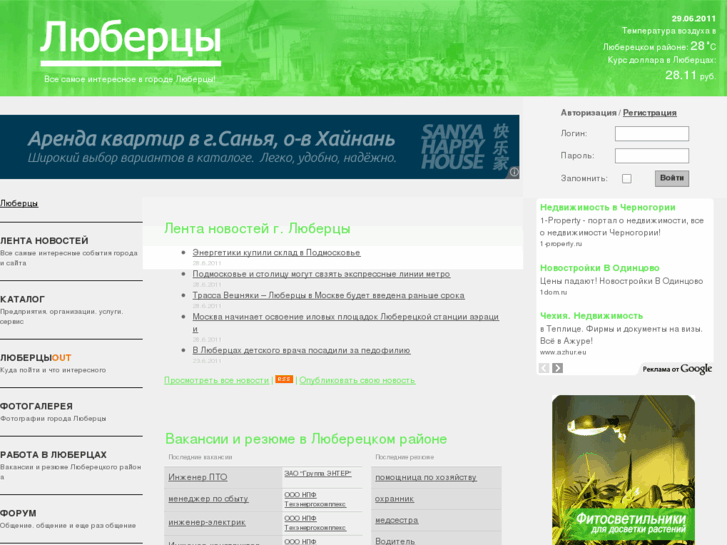Click the Реклама от Google label

(x=676, y=369)
